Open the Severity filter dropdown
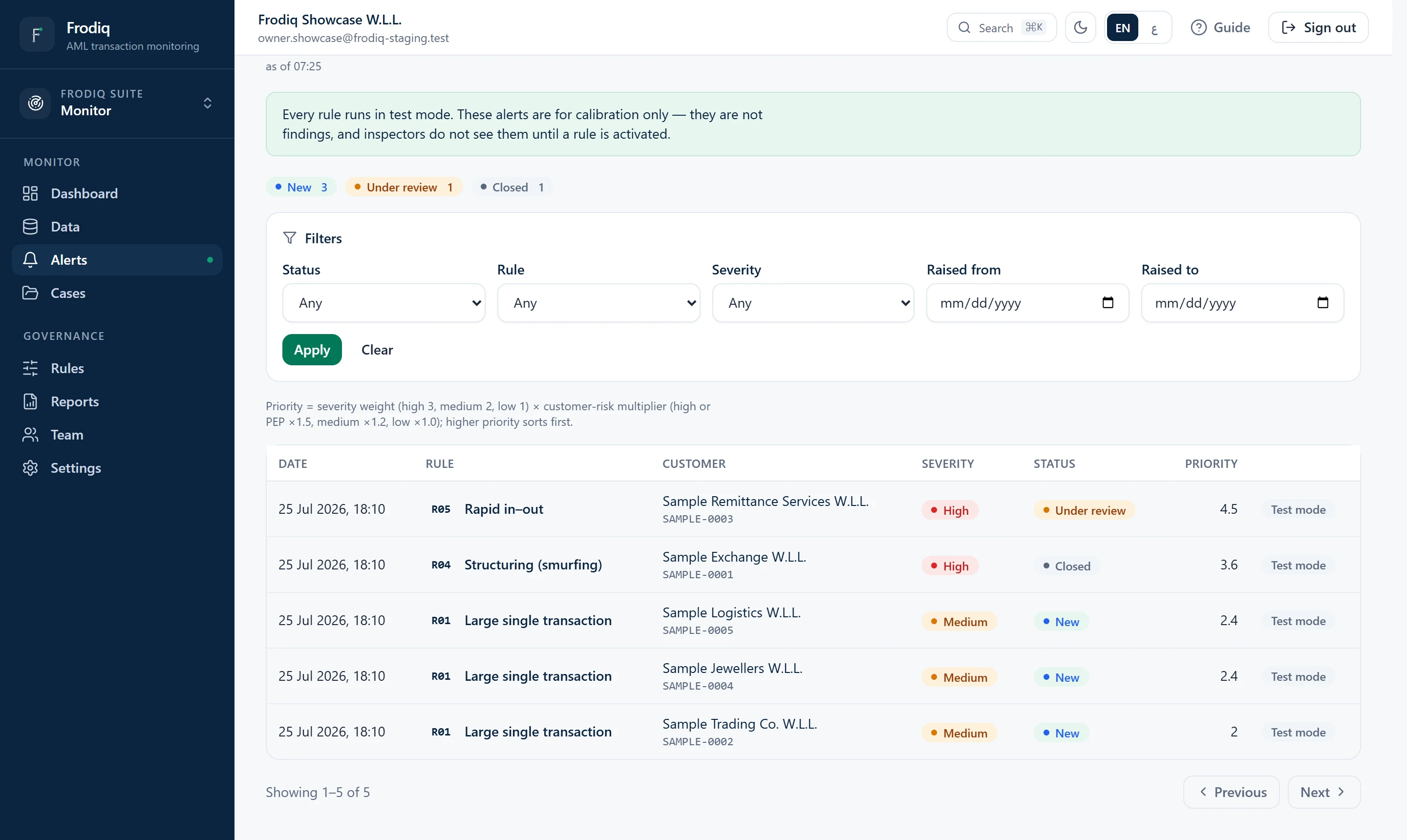 tap(813, 303)
